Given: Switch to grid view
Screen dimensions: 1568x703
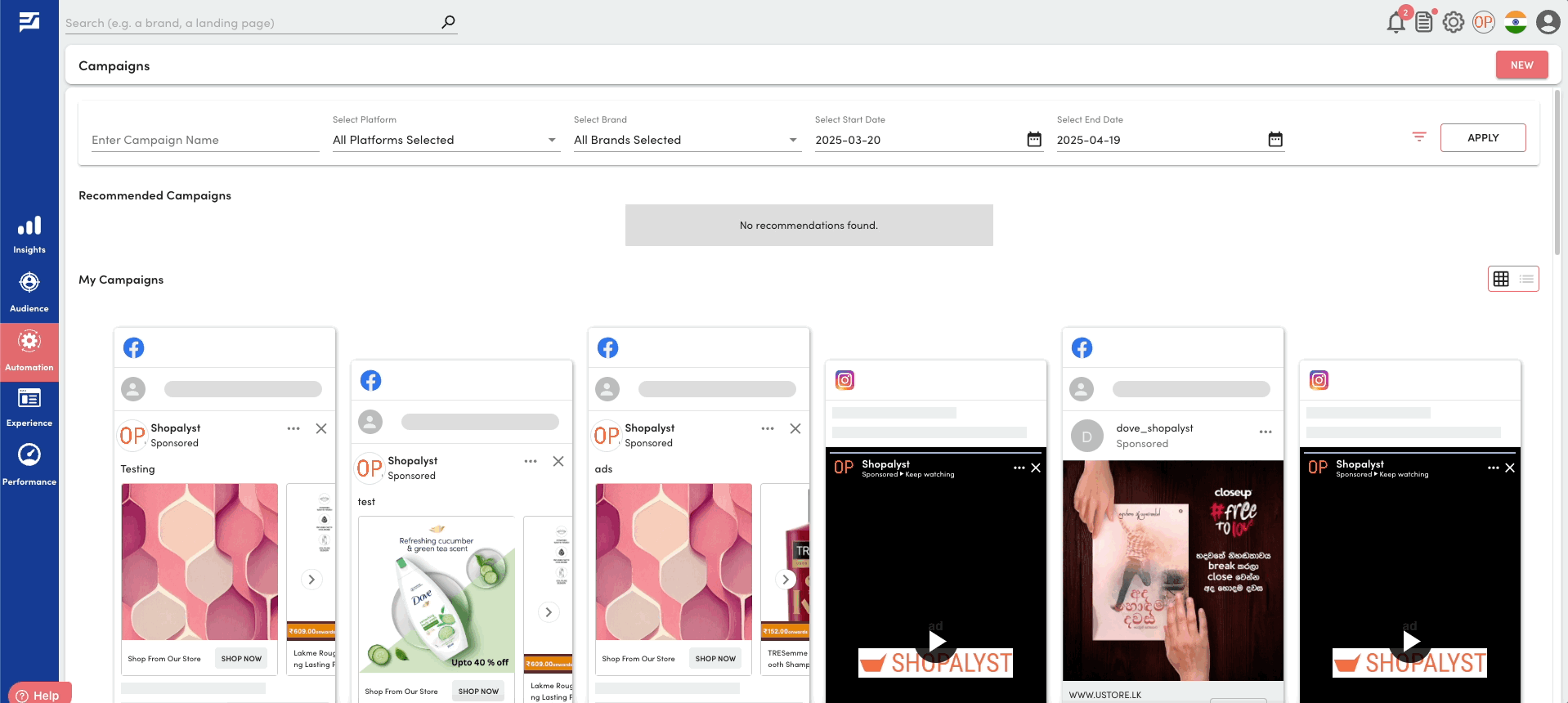Looking at the screenshot, I should click(x=1501, y=279).
